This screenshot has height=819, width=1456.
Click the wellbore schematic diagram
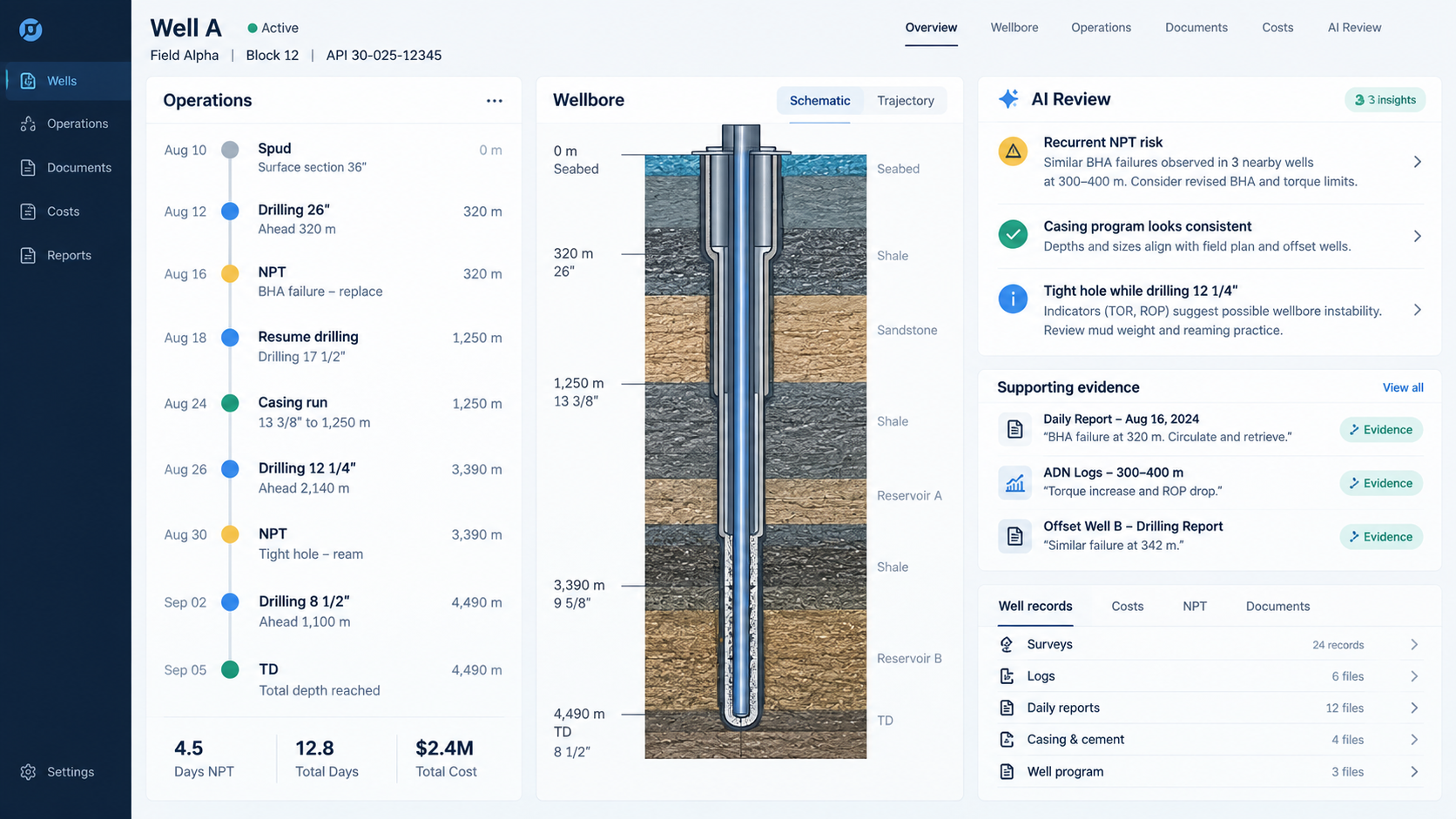click(755, 442)
